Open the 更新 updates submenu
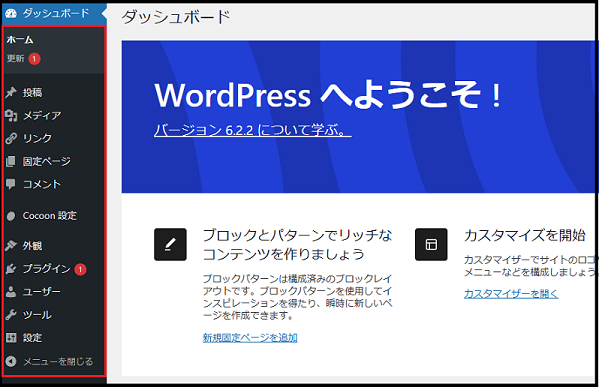 [x=16, y=58]
